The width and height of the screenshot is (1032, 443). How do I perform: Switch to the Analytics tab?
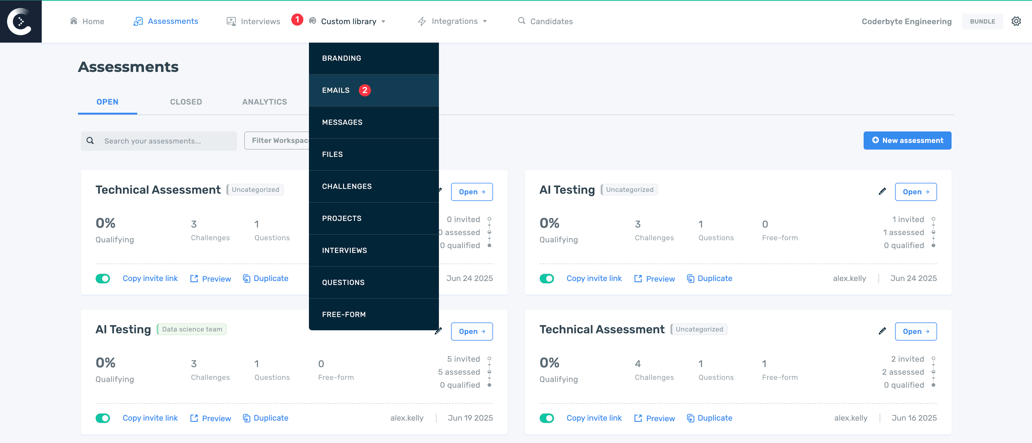coord(264,102)
